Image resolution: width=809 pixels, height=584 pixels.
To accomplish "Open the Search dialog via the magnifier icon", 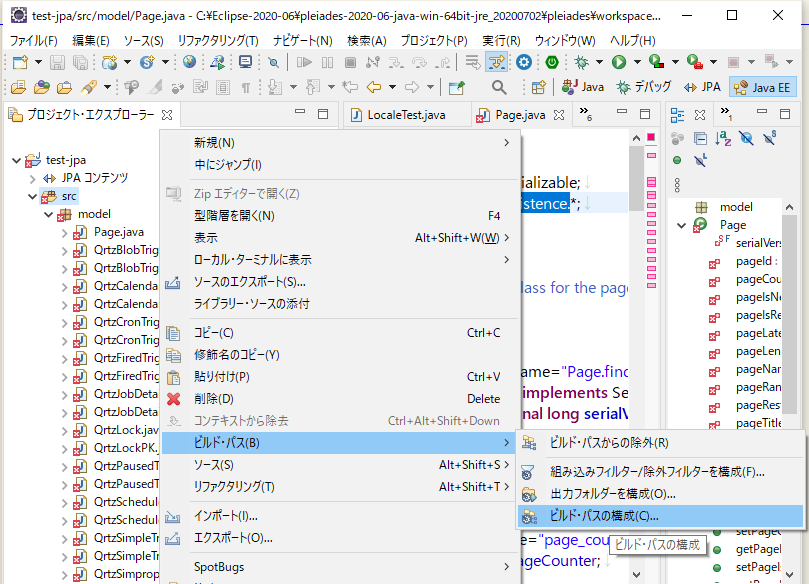I will click(x=497, y=86).
